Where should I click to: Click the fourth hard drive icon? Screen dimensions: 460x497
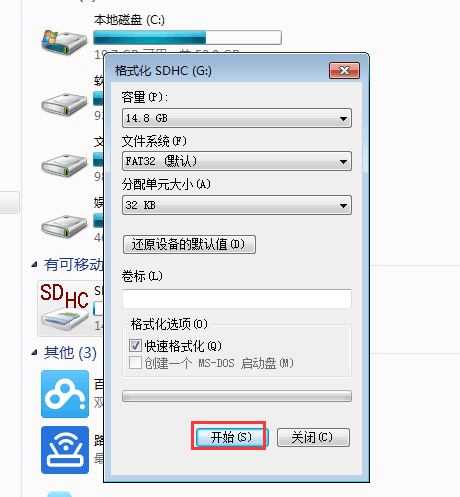(x=64, y=226)
